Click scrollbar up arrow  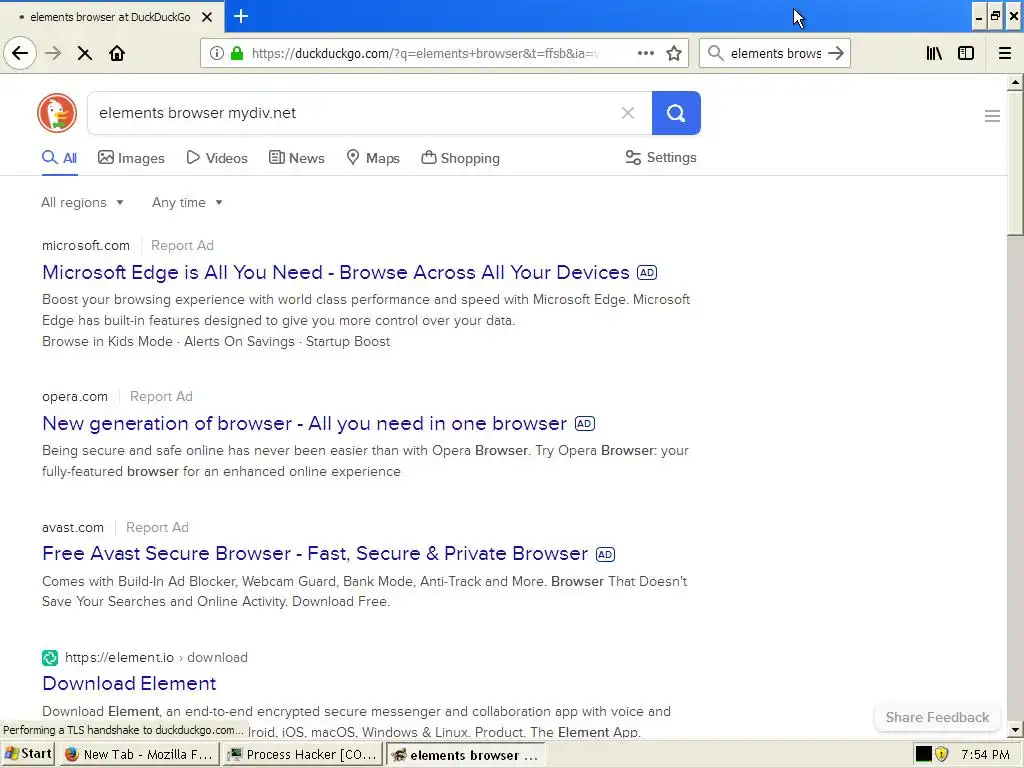(x=1015, y=82)
